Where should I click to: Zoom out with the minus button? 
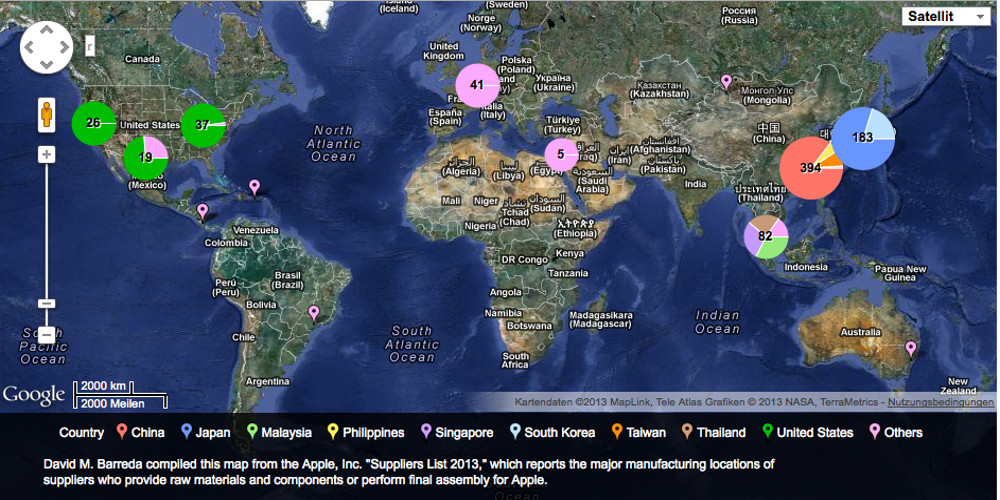click(47, 335)
